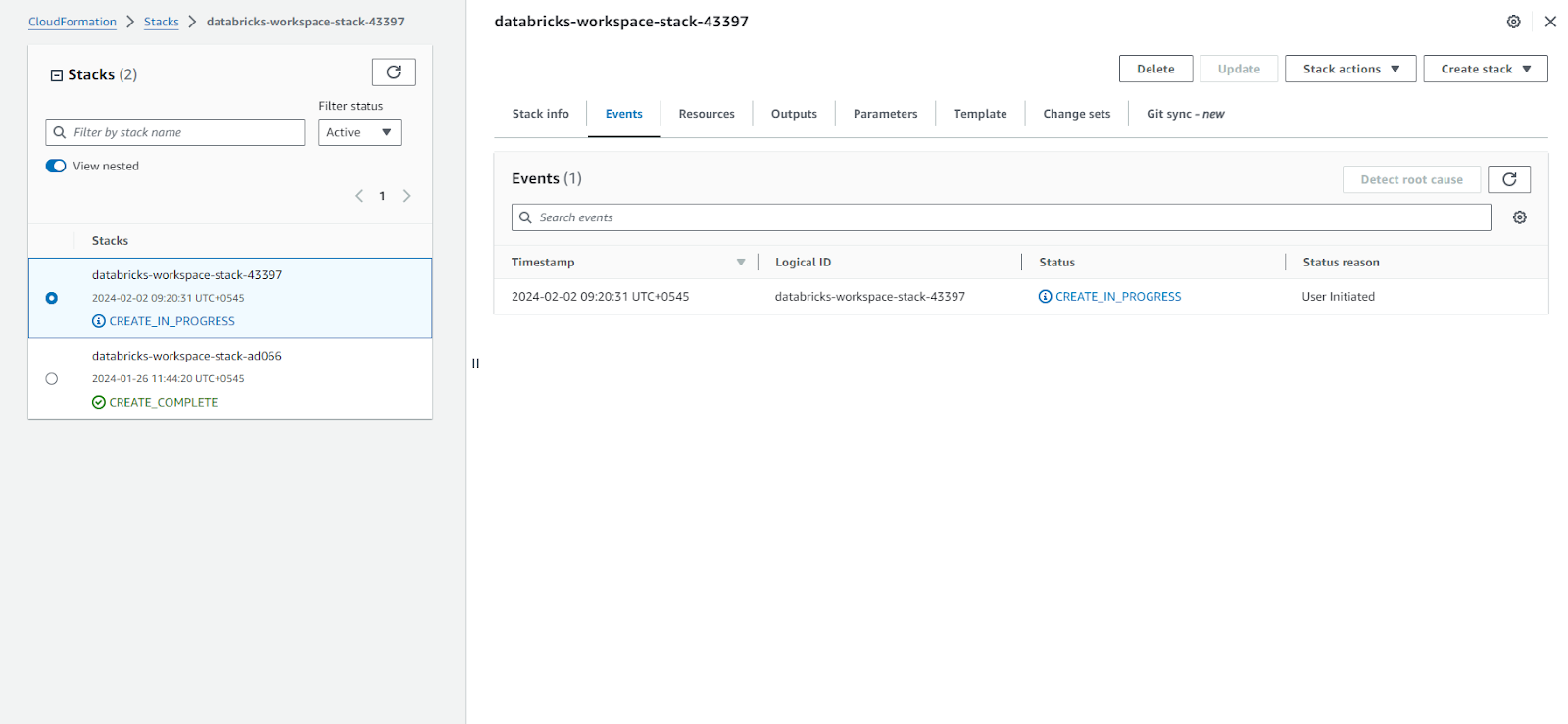Go to previous stacks page
This screenshot has width=1568, height=724.
tap(359, 196)
